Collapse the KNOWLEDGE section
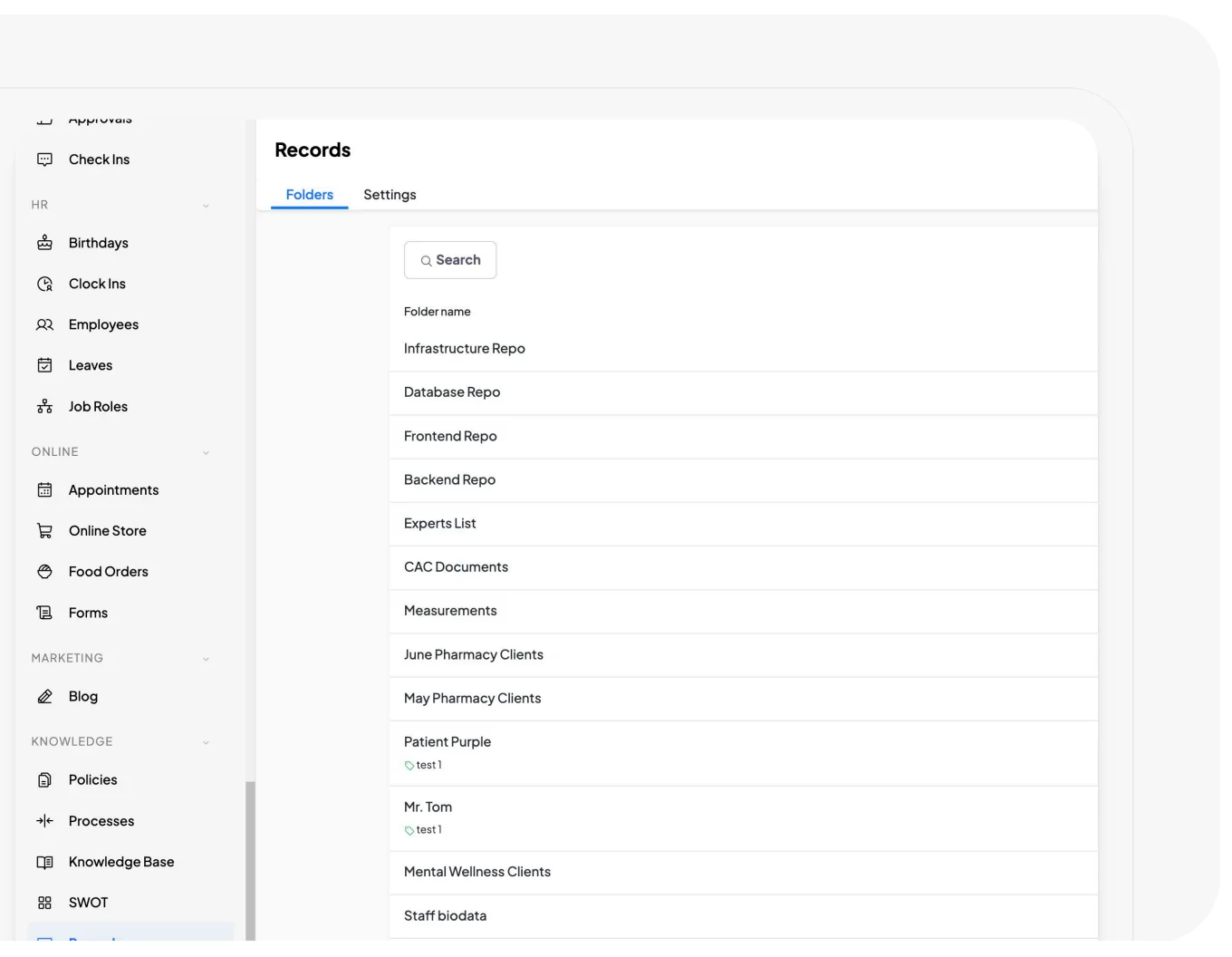Screen dimensions: 1232x957 point(206,742)
